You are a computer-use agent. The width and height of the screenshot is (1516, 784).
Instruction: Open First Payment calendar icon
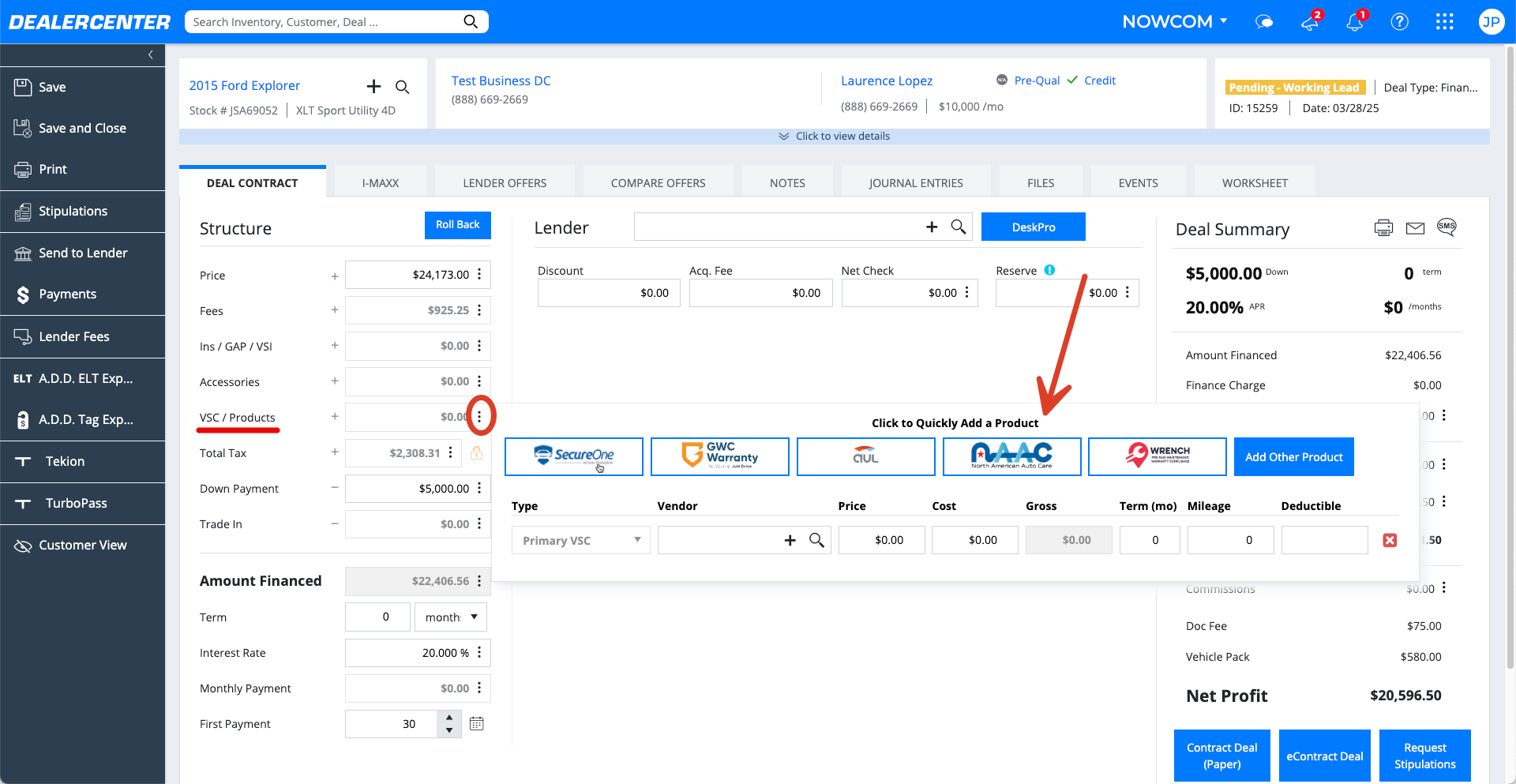click(477, 723)
